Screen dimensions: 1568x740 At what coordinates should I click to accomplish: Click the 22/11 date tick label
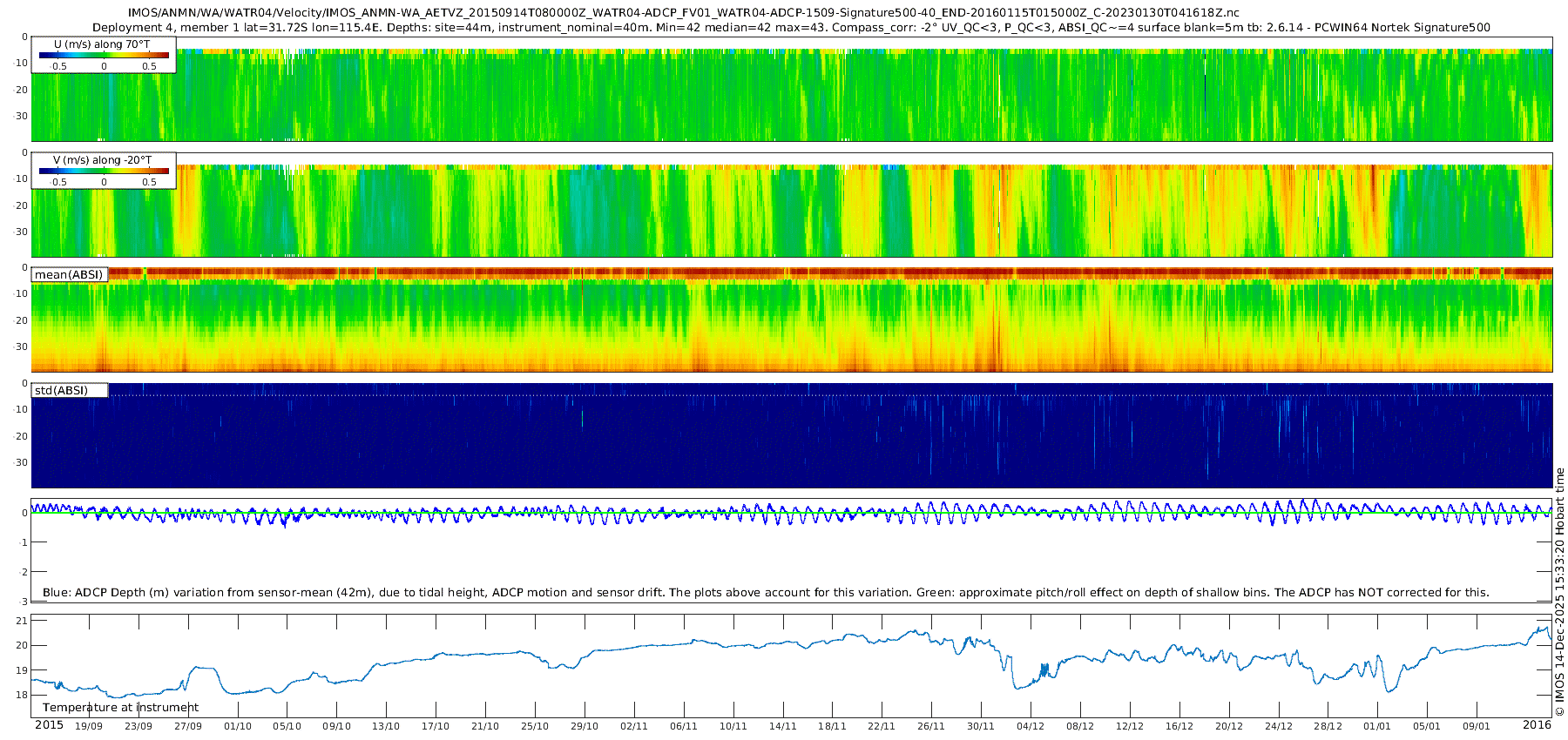click(x=882, y=727)
